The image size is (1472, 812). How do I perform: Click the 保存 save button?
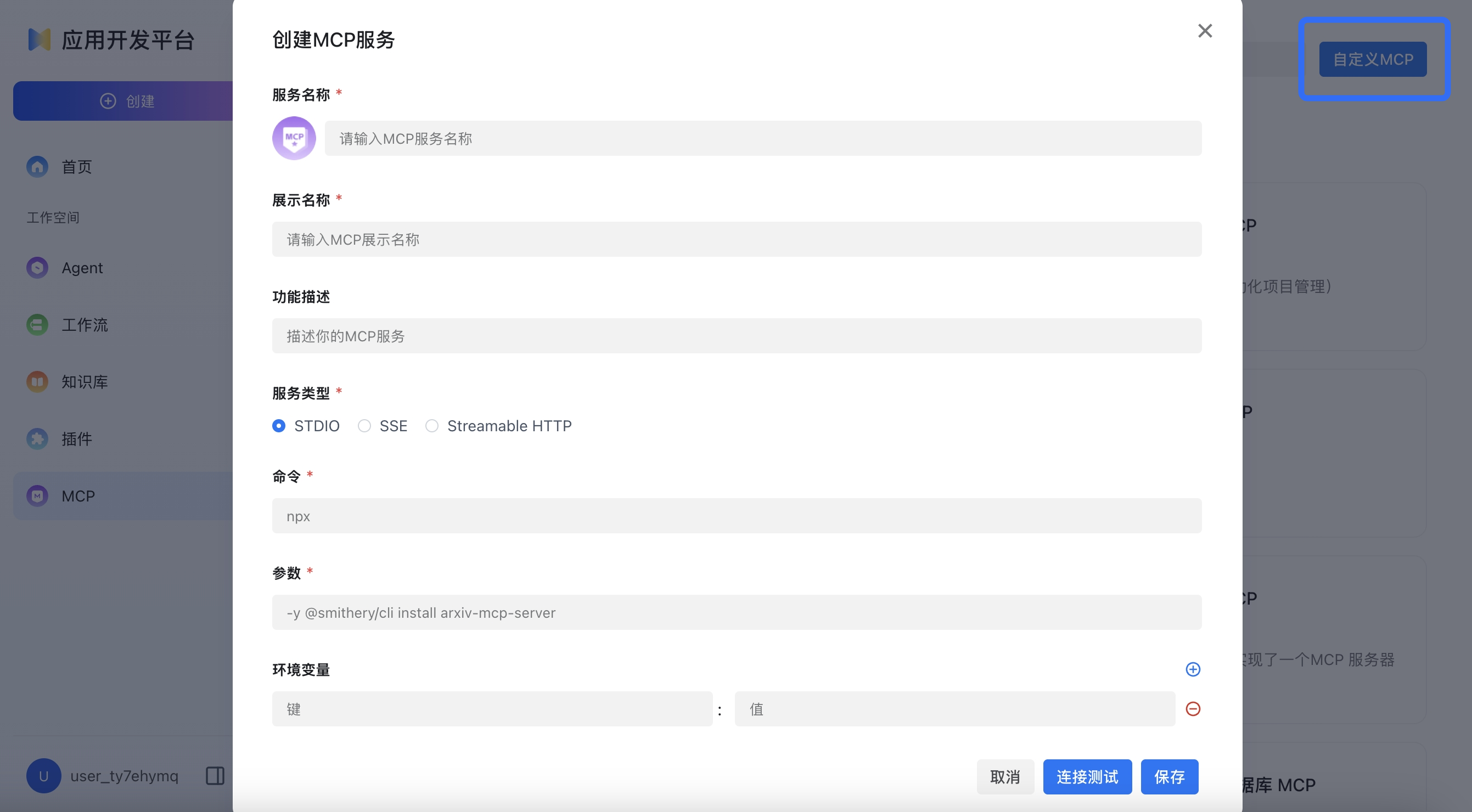tap(1169, 776)
